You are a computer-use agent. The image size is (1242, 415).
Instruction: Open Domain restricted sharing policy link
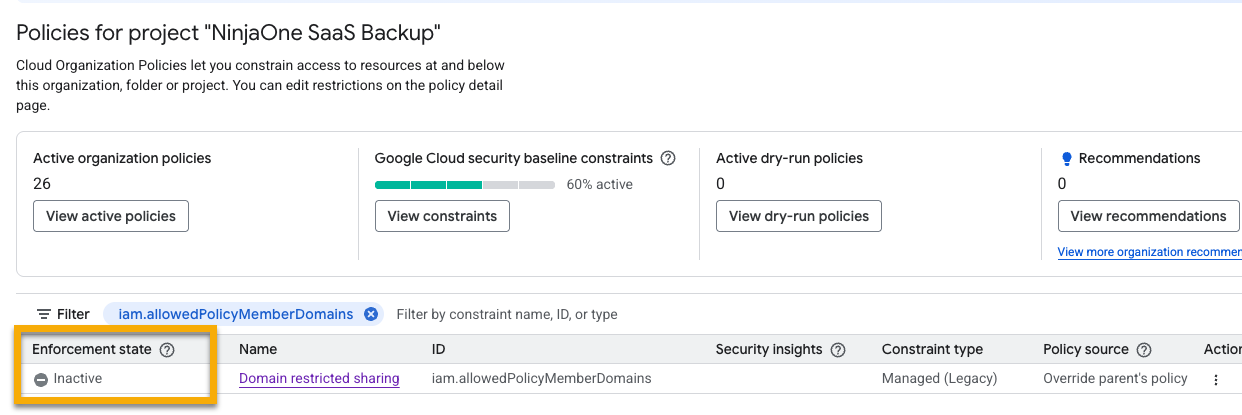319,379
